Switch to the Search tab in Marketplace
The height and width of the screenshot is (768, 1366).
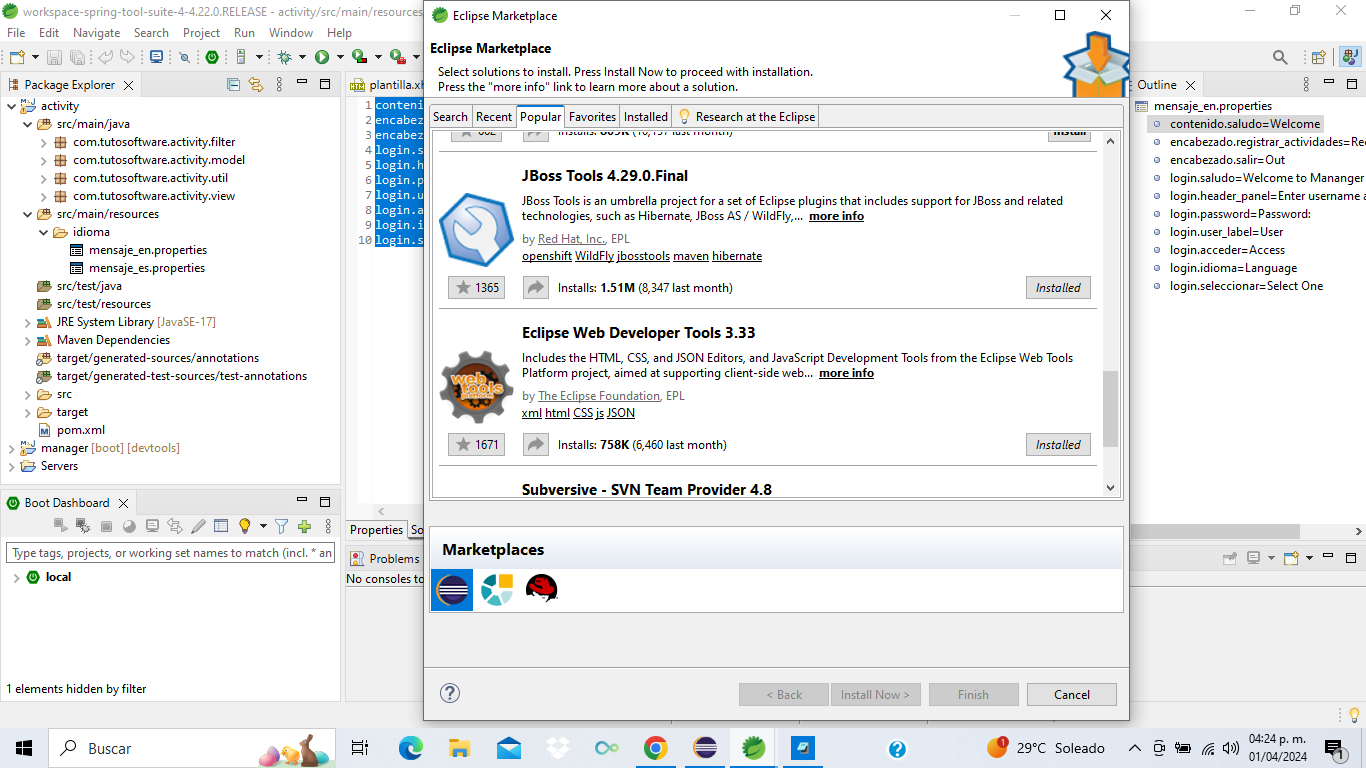tap(450, 117)
